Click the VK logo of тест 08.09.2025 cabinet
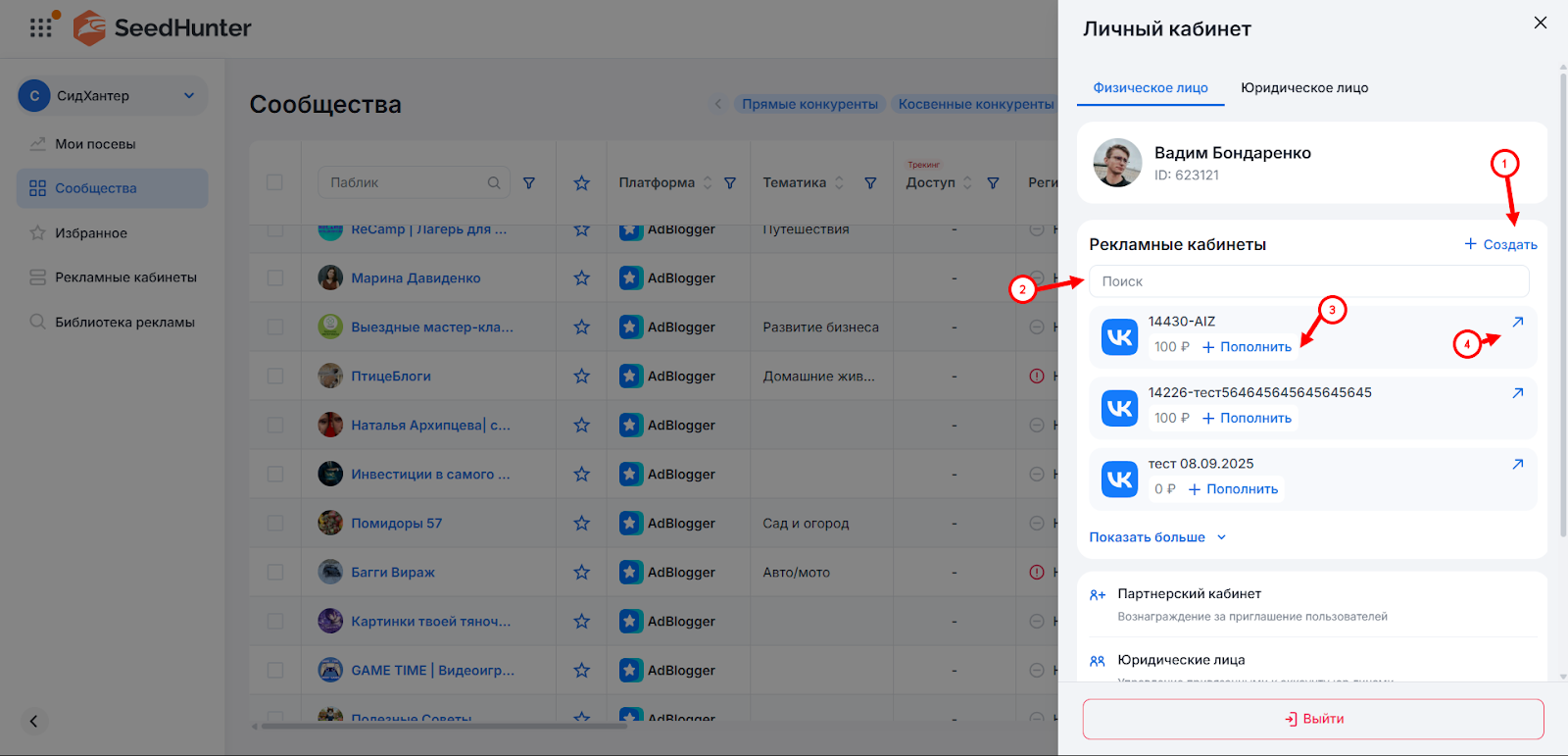 click(x=1119, y=480)
